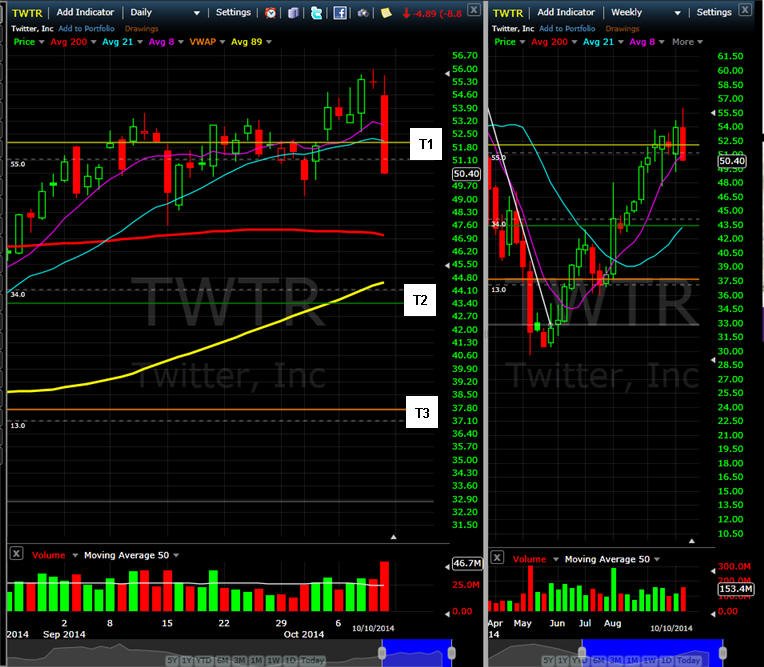Open Add Indicator on the daily chart
764x667 pixels.
pos(85,12)
